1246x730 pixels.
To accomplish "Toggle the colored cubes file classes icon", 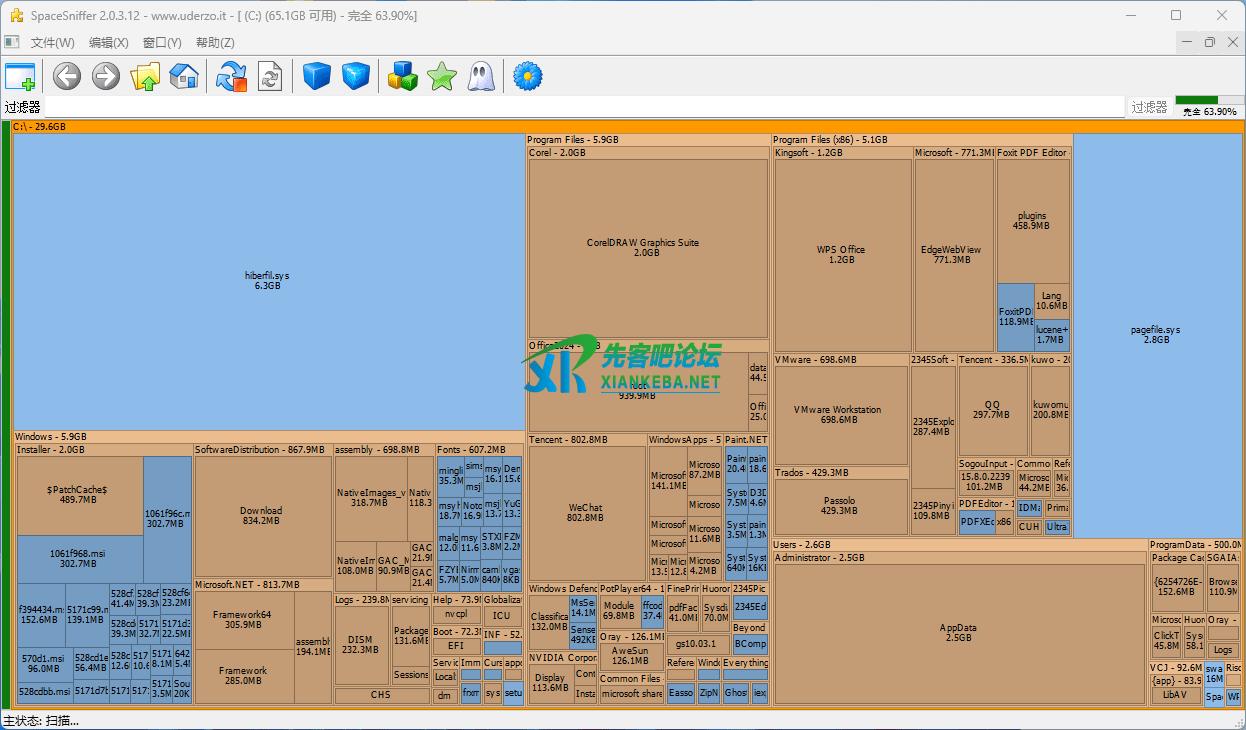I will coord(402,76).
